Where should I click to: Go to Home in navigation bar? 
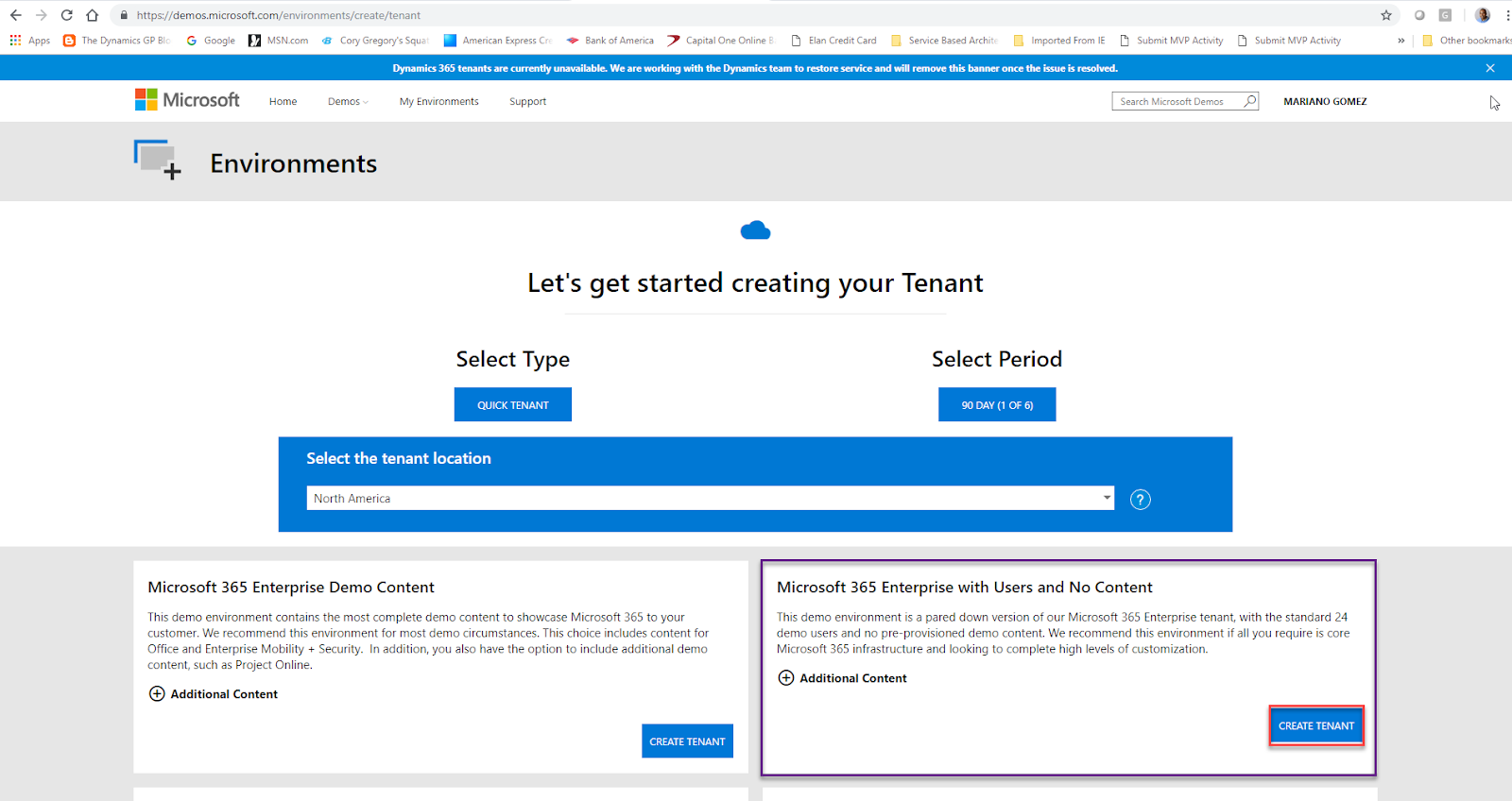[283, 101]
